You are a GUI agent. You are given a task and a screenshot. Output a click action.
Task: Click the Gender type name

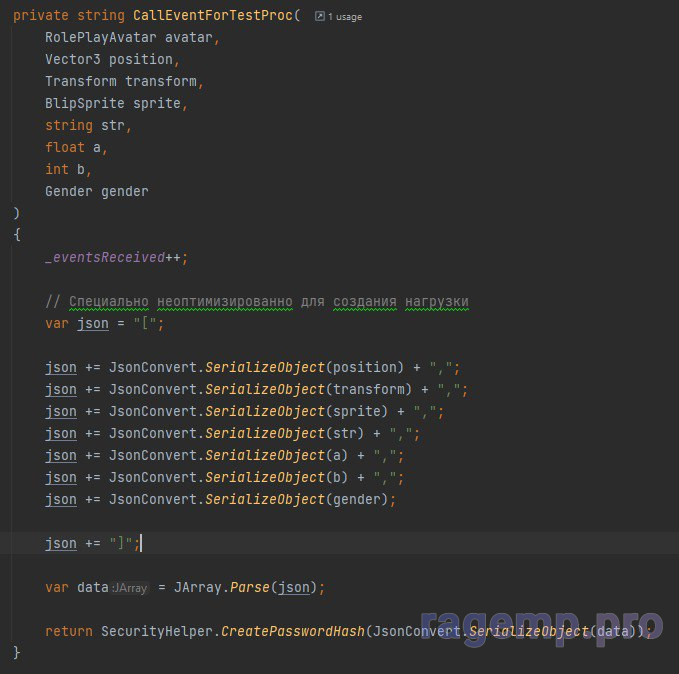(68, 191)
